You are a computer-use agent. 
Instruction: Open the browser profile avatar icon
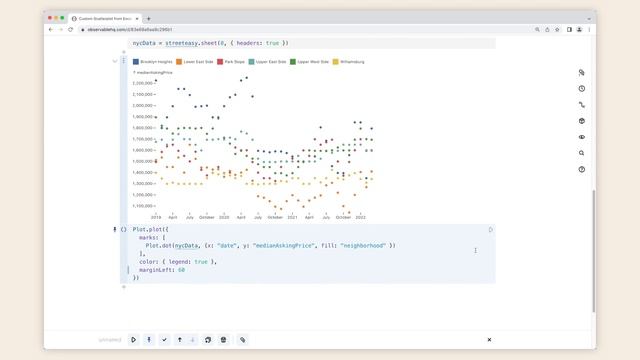coord(579,29)
